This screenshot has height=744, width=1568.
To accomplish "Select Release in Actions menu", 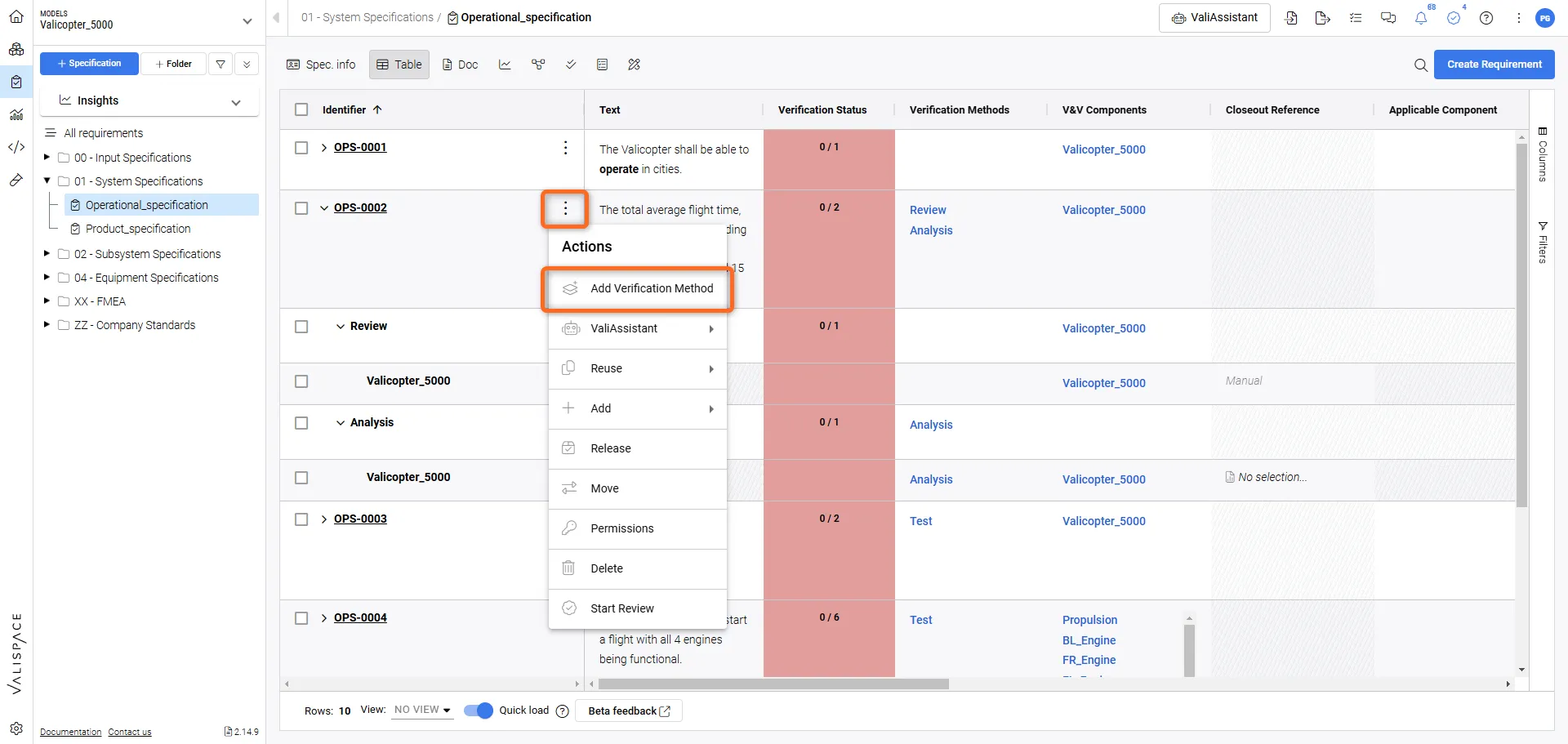I will (x=638, y=448).
